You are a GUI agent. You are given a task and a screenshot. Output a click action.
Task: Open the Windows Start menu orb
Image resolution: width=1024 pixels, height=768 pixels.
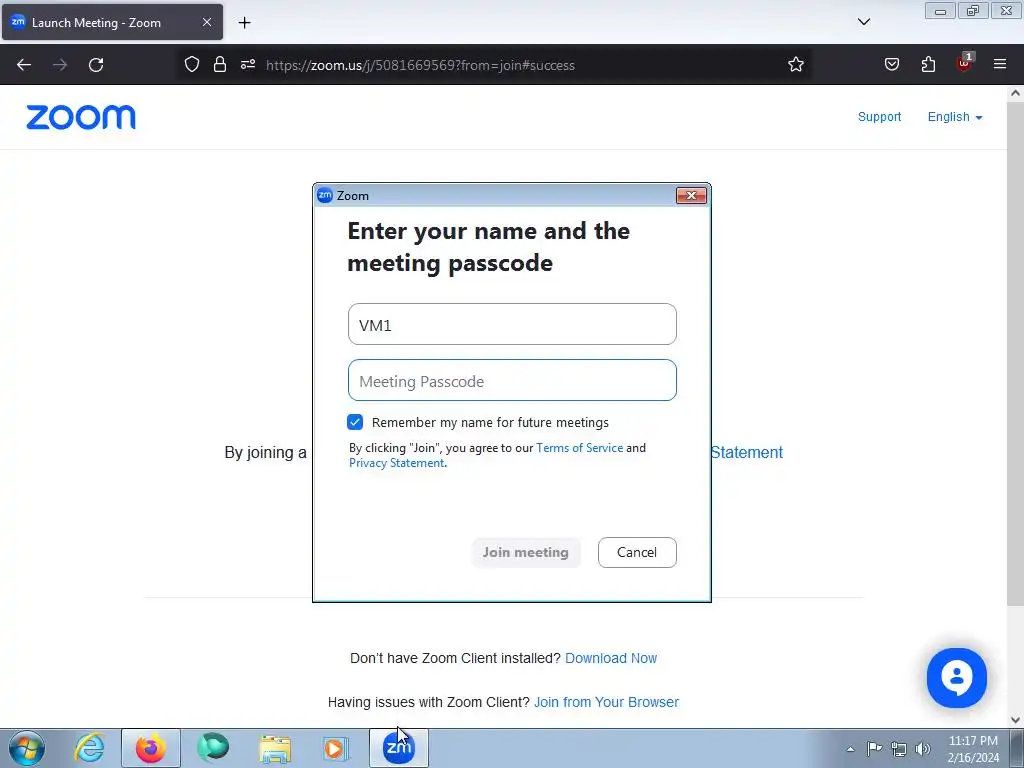pyautogui.click(x=27, y=748)
